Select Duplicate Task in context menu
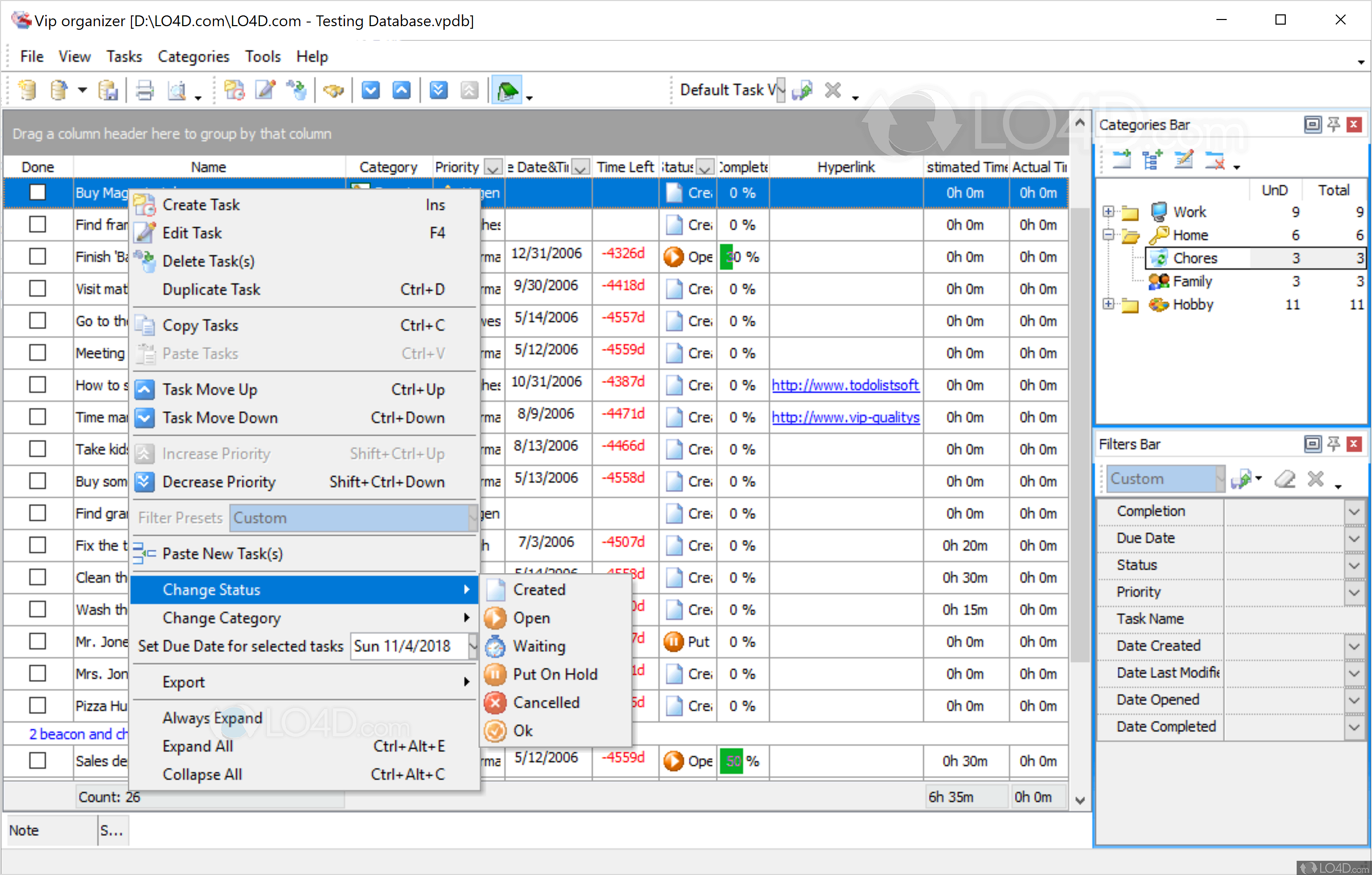 pos(303,289)
